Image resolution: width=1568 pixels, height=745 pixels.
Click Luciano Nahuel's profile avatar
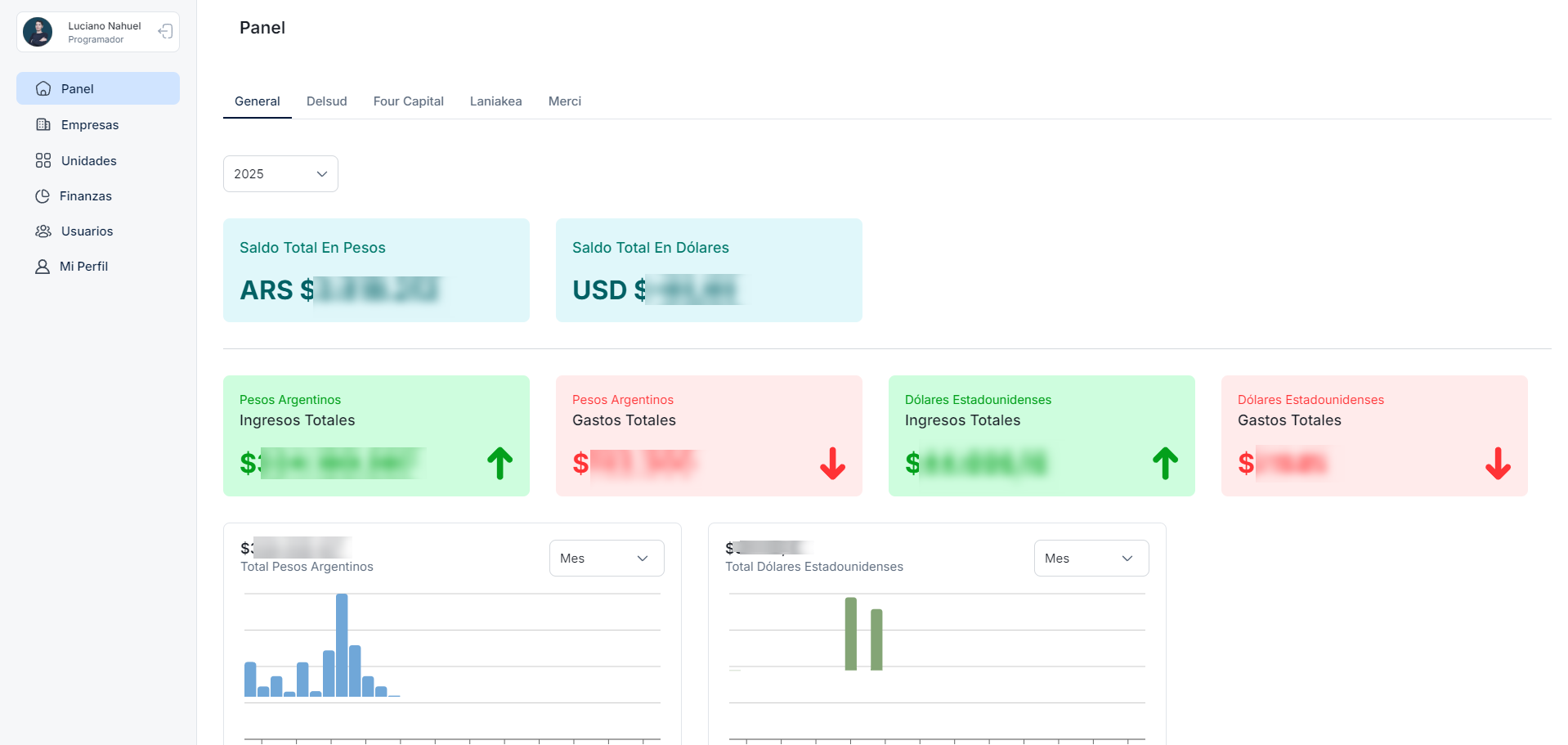38,32
